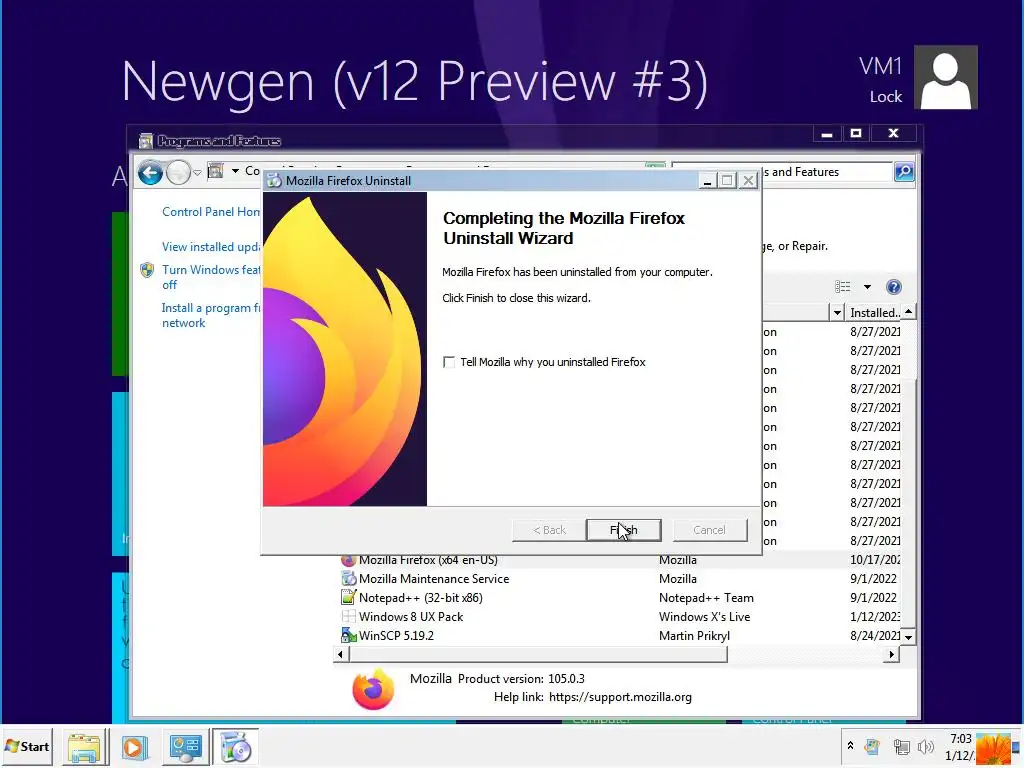Open Control Panel Home link

[211, 212]
